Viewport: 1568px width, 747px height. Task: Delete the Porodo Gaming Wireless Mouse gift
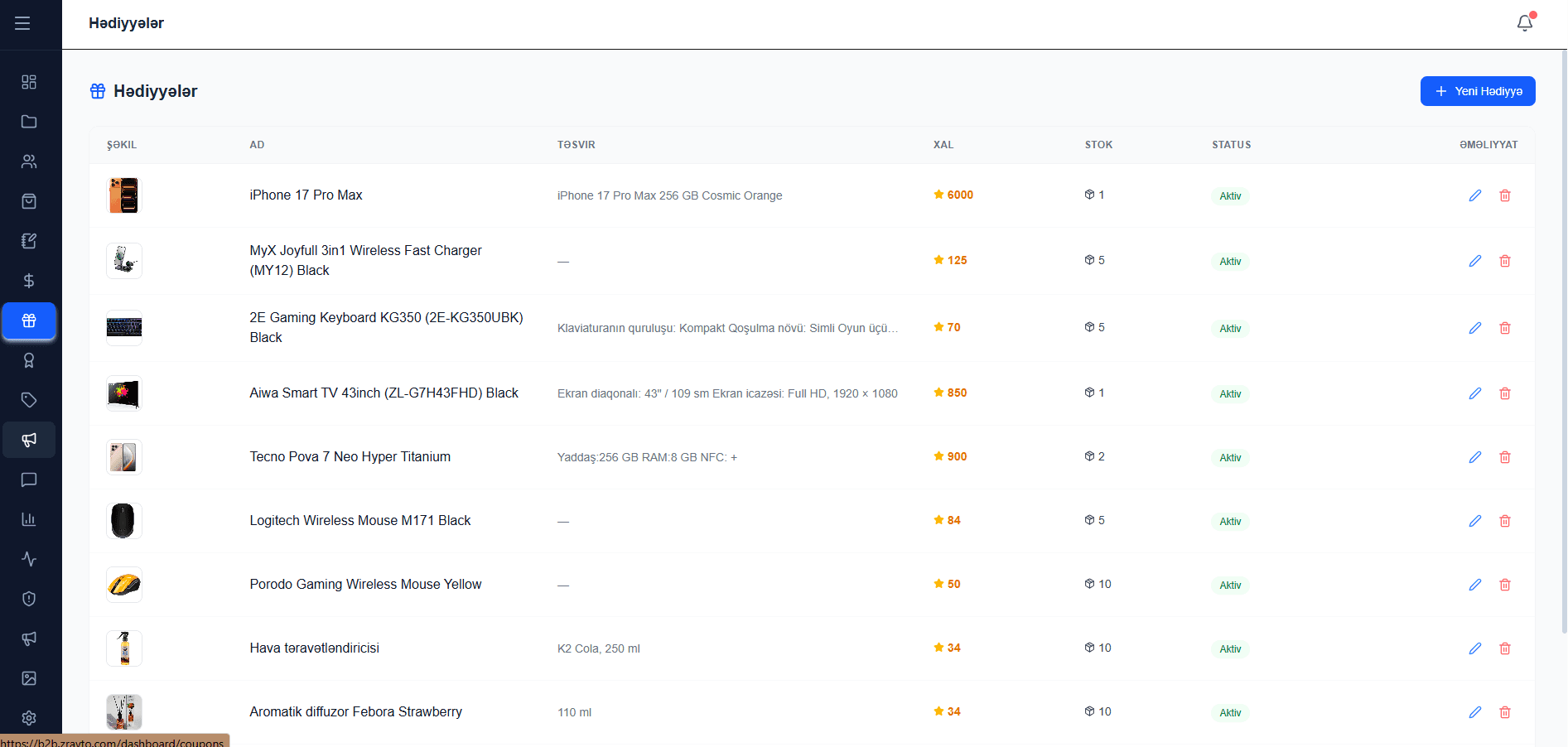[1505, 585]
